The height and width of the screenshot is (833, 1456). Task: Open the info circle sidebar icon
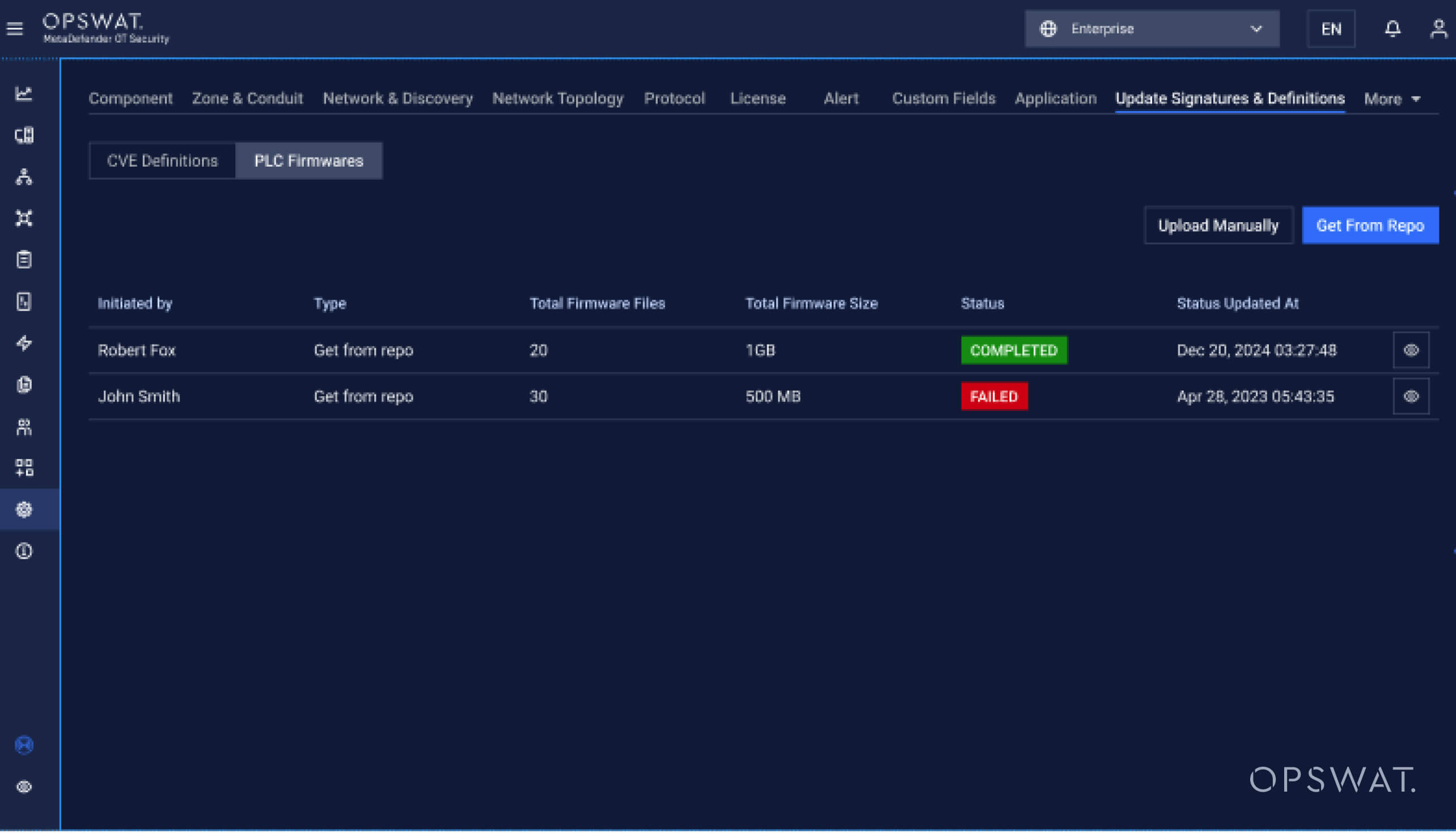point(24,551)
